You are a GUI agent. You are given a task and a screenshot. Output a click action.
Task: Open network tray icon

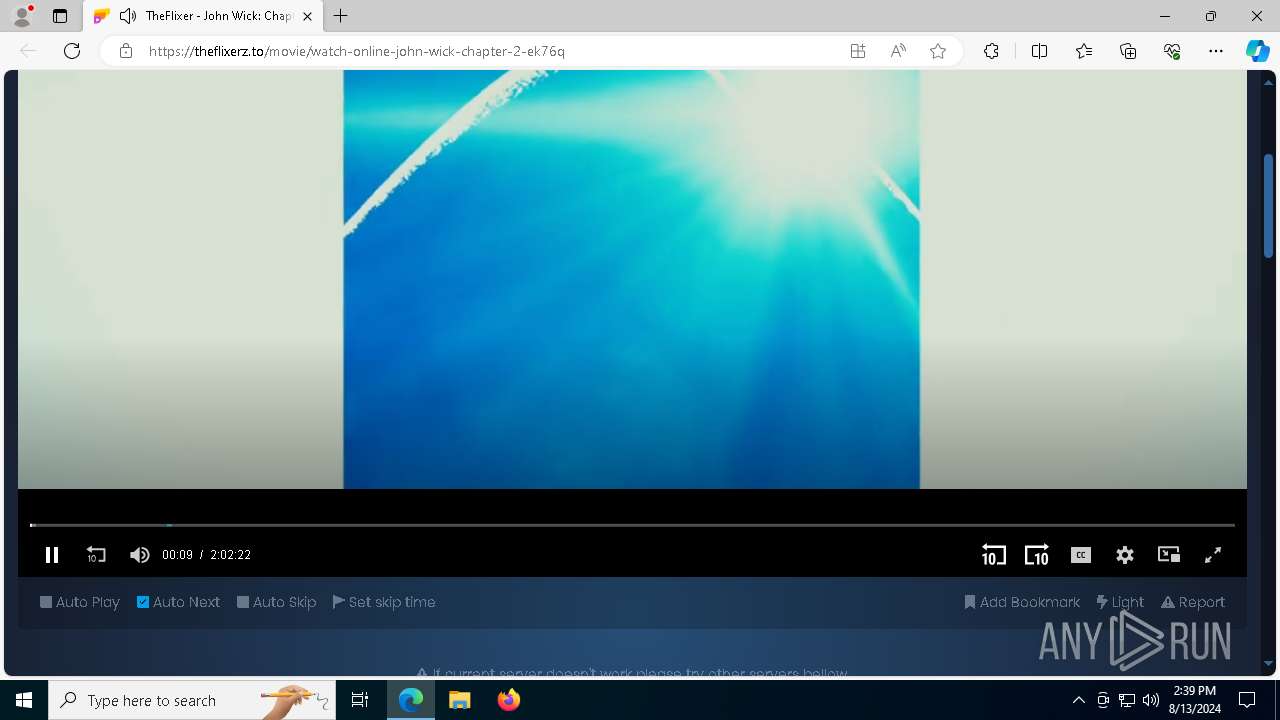(1127, 700)
